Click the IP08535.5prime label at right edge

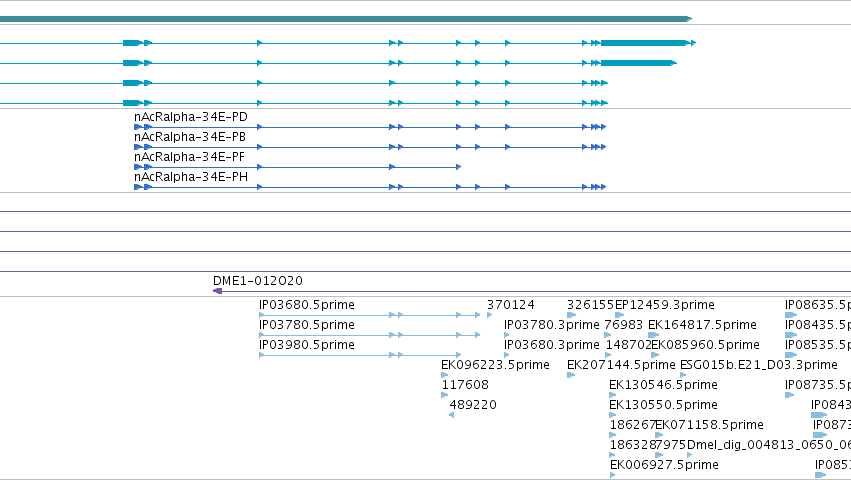[818, 345]
